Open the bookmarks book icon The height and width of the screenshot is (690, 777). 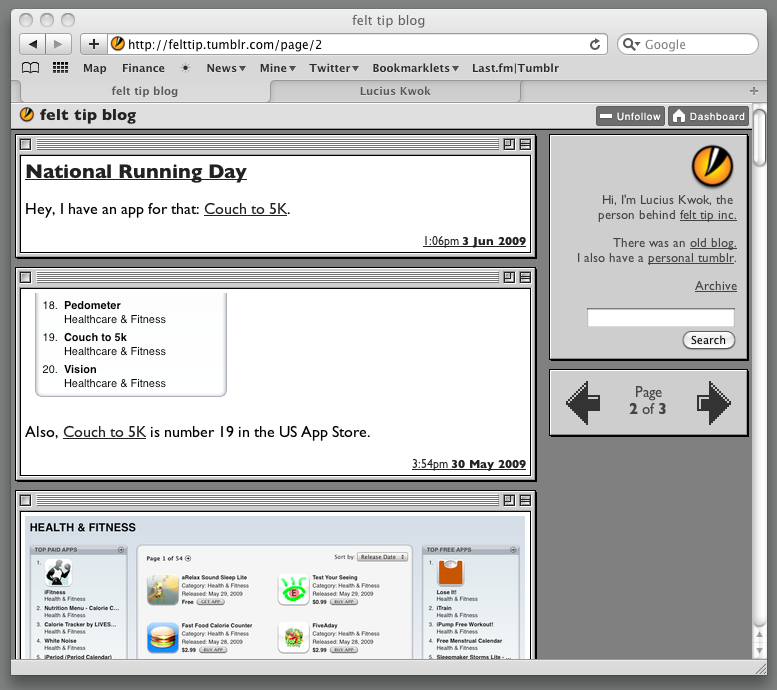[31, 68]
